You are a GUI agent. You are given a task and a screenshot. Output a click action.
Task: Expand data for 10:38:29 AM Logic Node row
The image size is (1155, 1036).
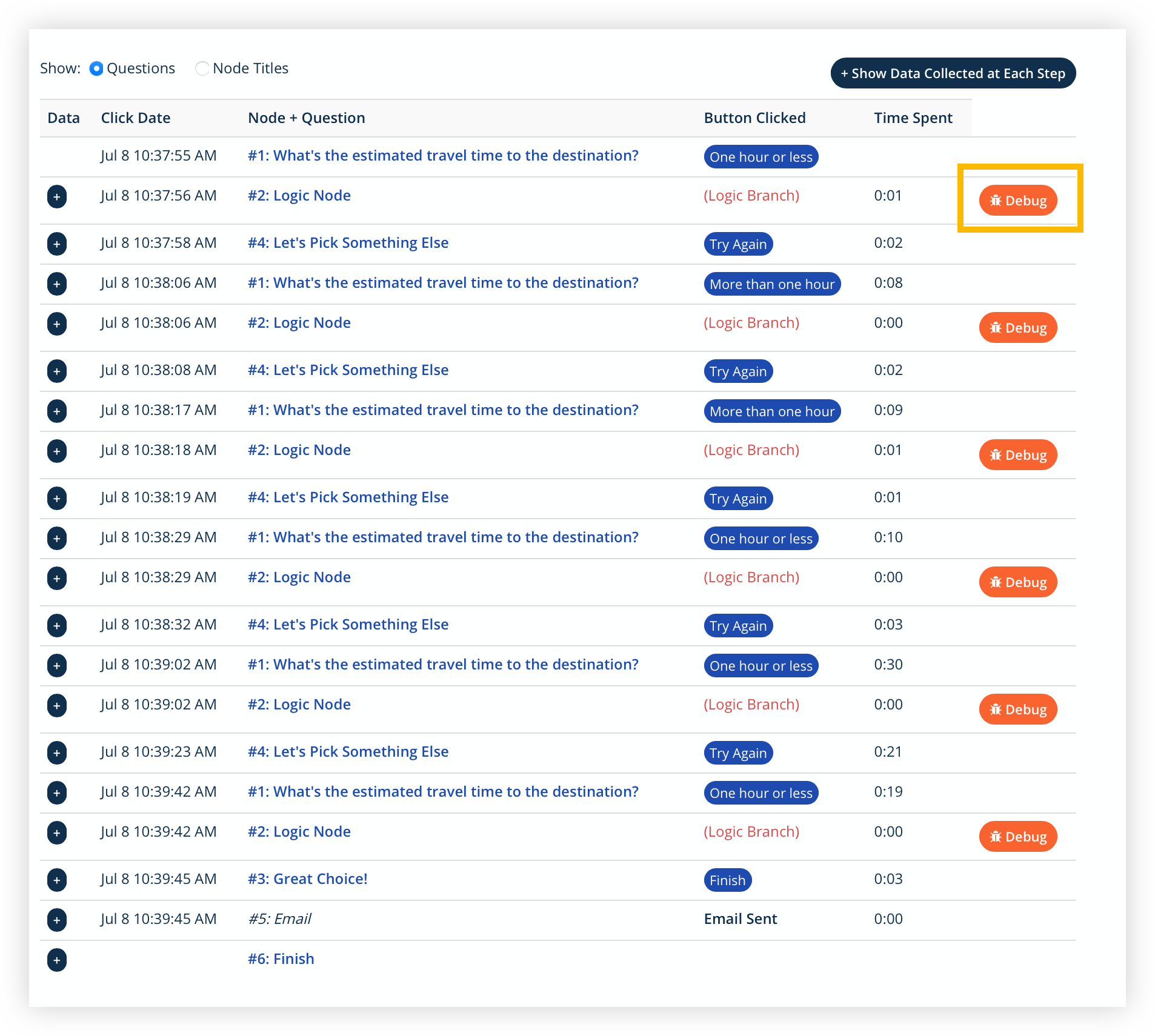click(57, 578)
